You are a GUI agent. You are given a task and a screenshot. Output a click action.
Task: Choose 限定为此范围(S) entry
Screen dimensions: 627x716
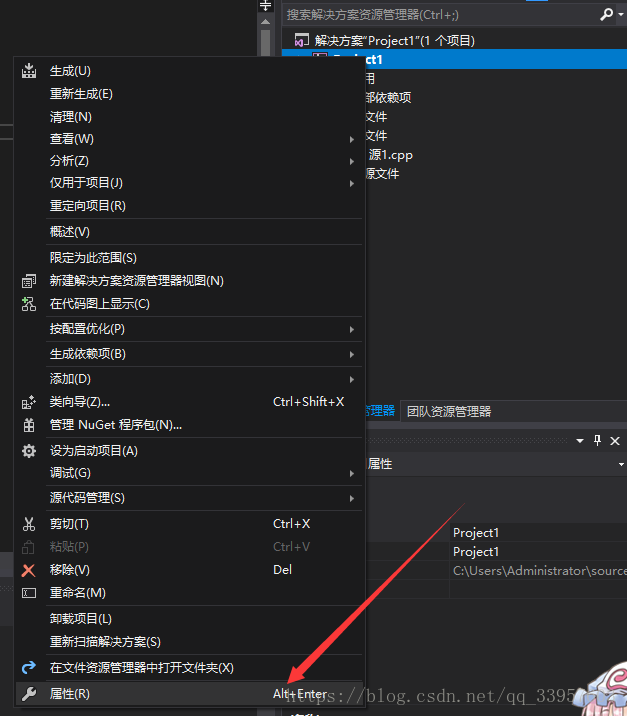pyautogui.click(x=93, y=258)
